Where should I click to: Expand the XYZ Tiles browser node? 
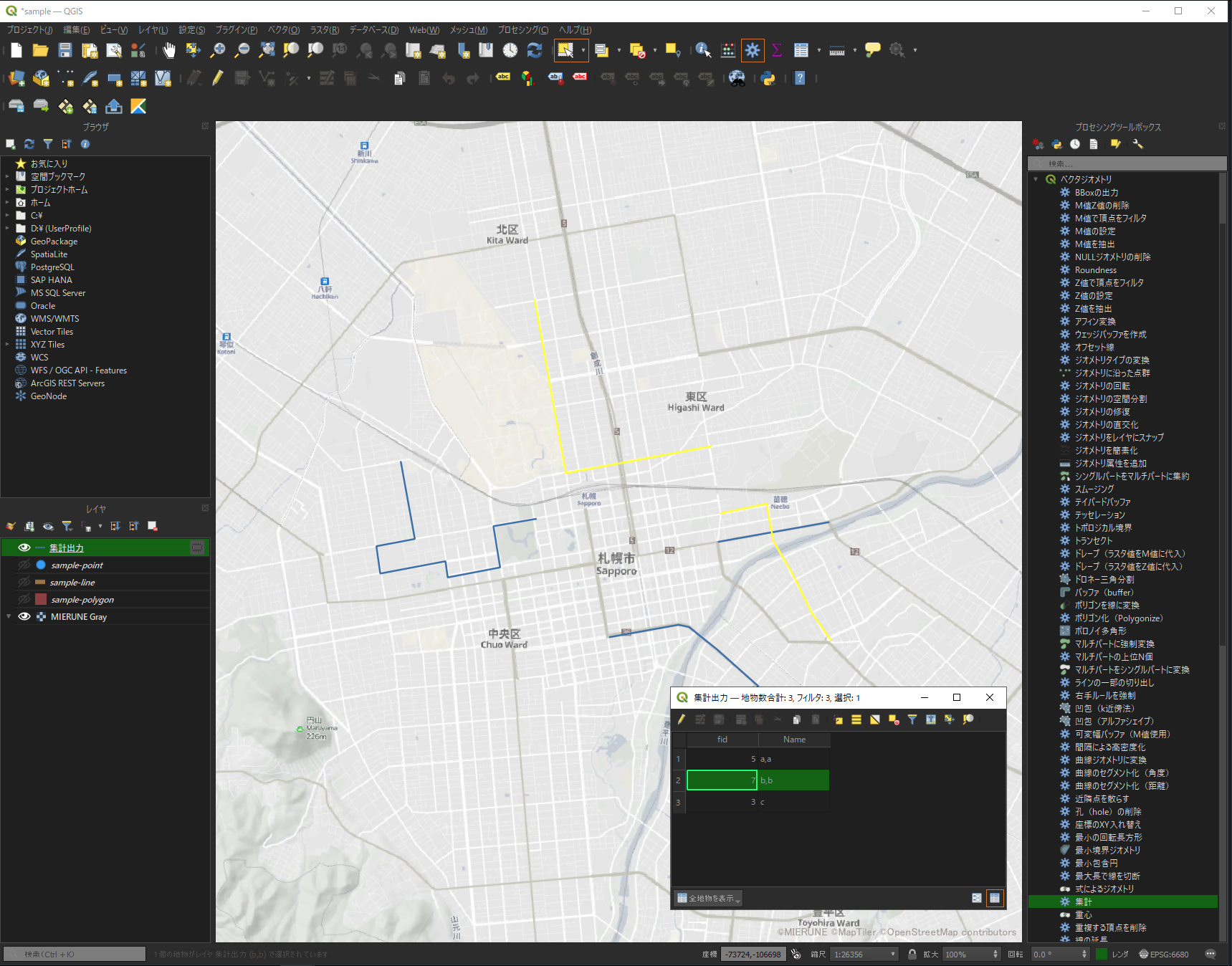(7, 345)
